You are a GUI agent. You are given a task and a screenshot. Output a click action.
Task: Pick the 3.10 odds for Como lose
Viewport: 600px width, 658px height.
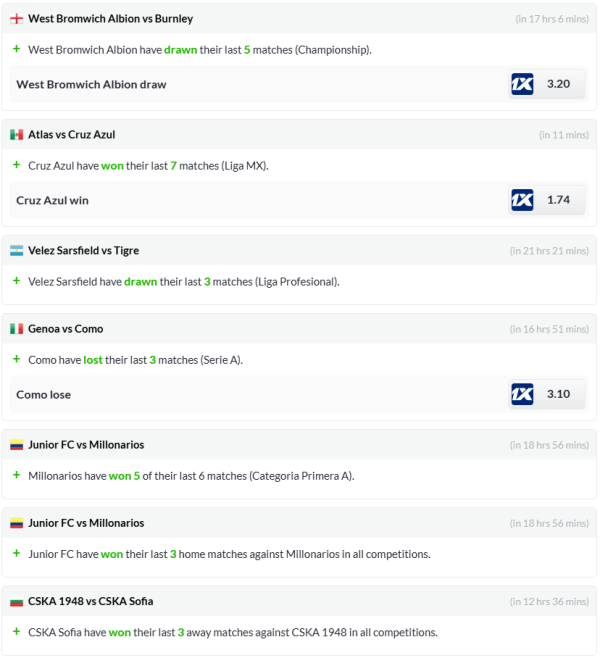pyautogui.click(x=559, y=394)
